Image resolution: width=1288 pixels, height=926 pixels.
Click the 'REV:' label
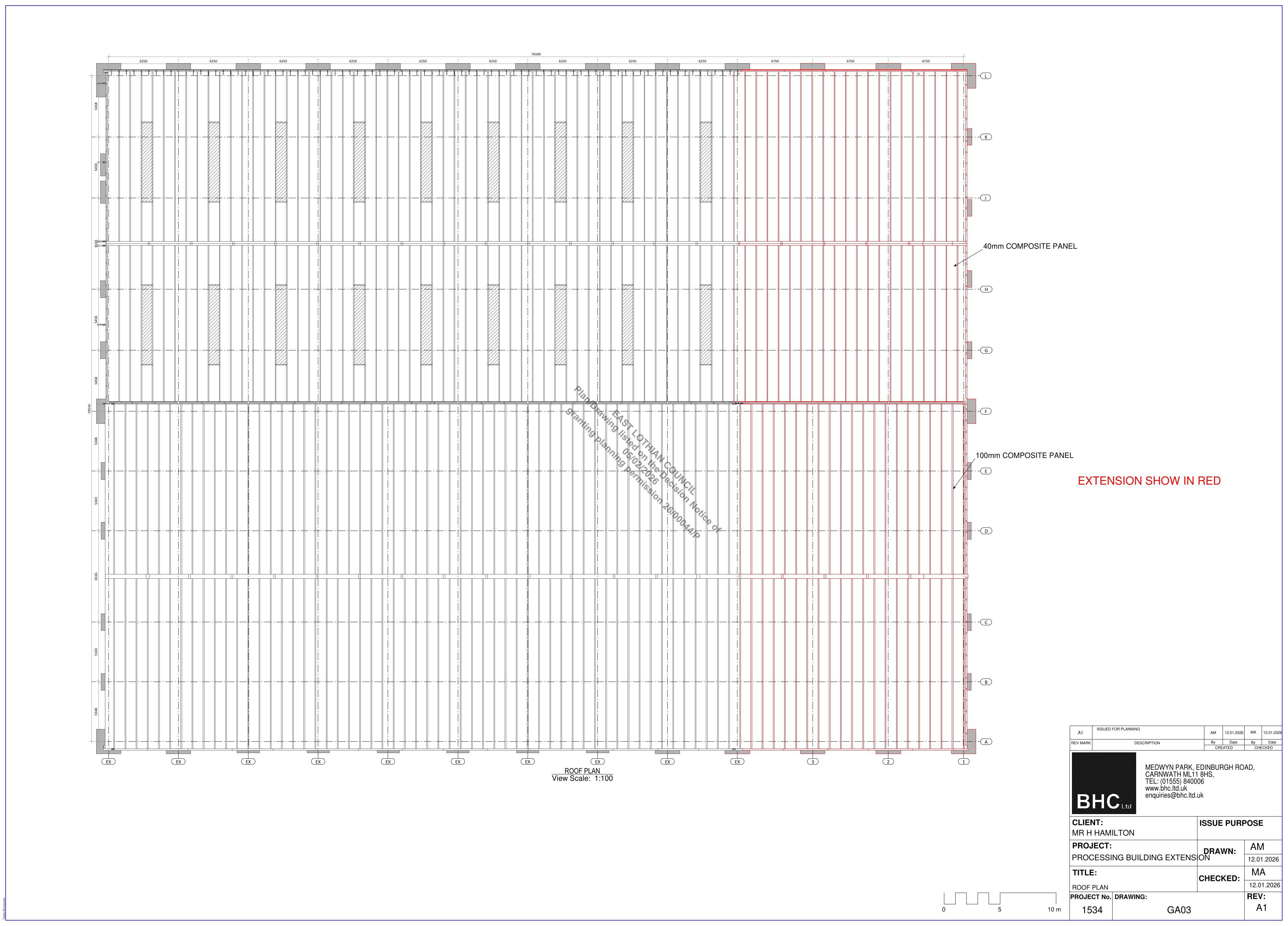[1256, 896]
